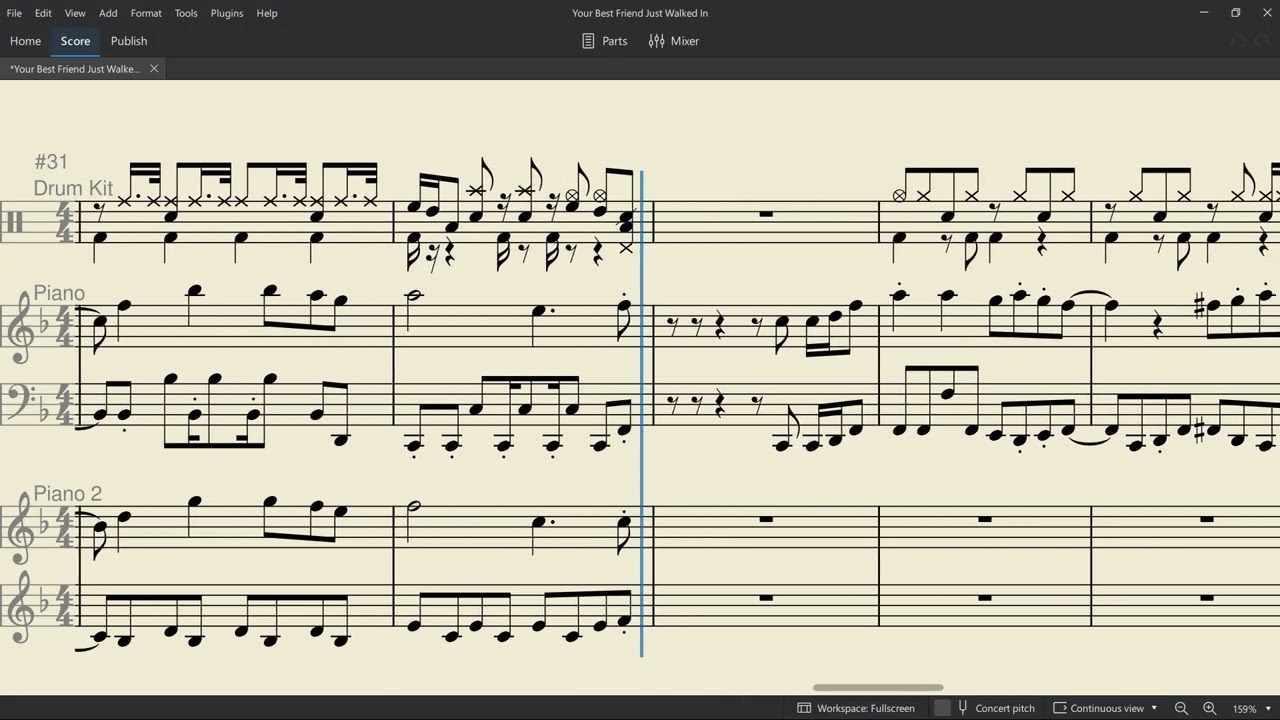Open the Continuous view mode dropdown

(x=1106, y=708)
